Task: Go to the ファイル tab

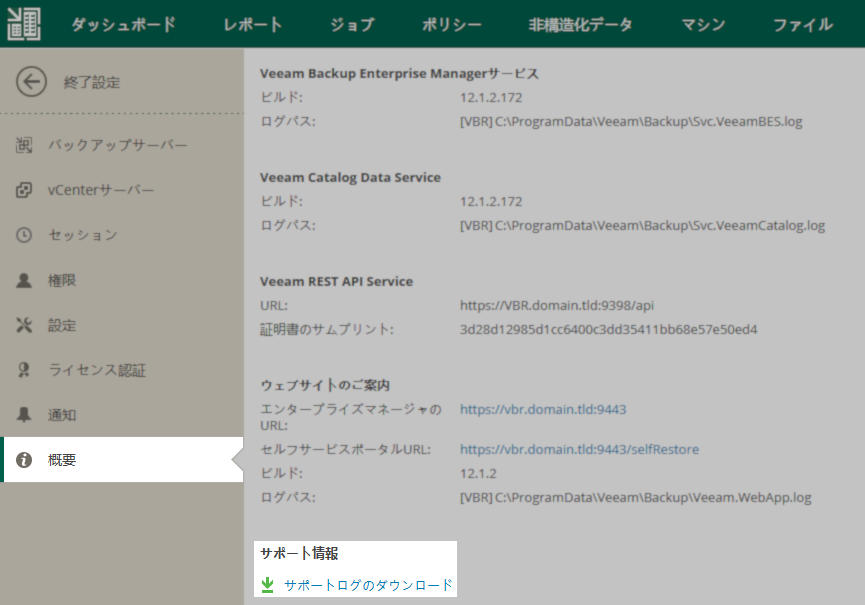Action: click(803, 24)
